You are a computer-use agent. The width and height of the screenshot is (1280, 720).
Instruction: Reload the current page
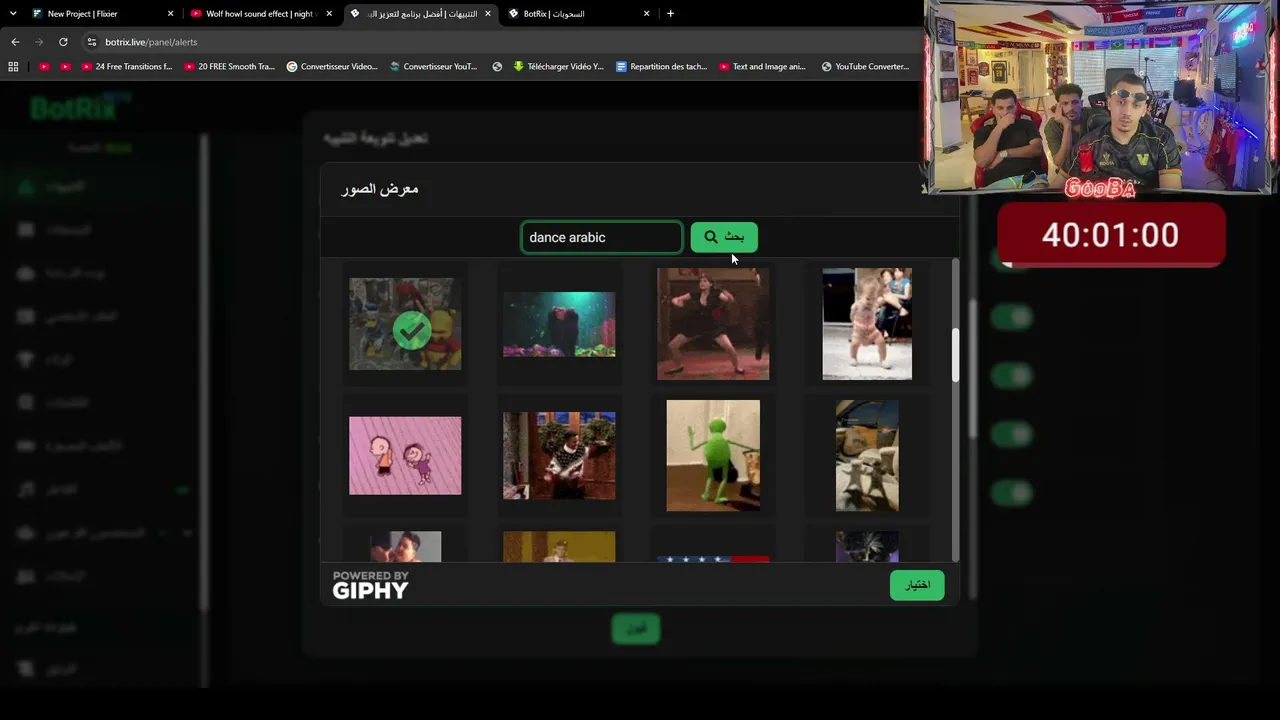click(x=63, y=42)
